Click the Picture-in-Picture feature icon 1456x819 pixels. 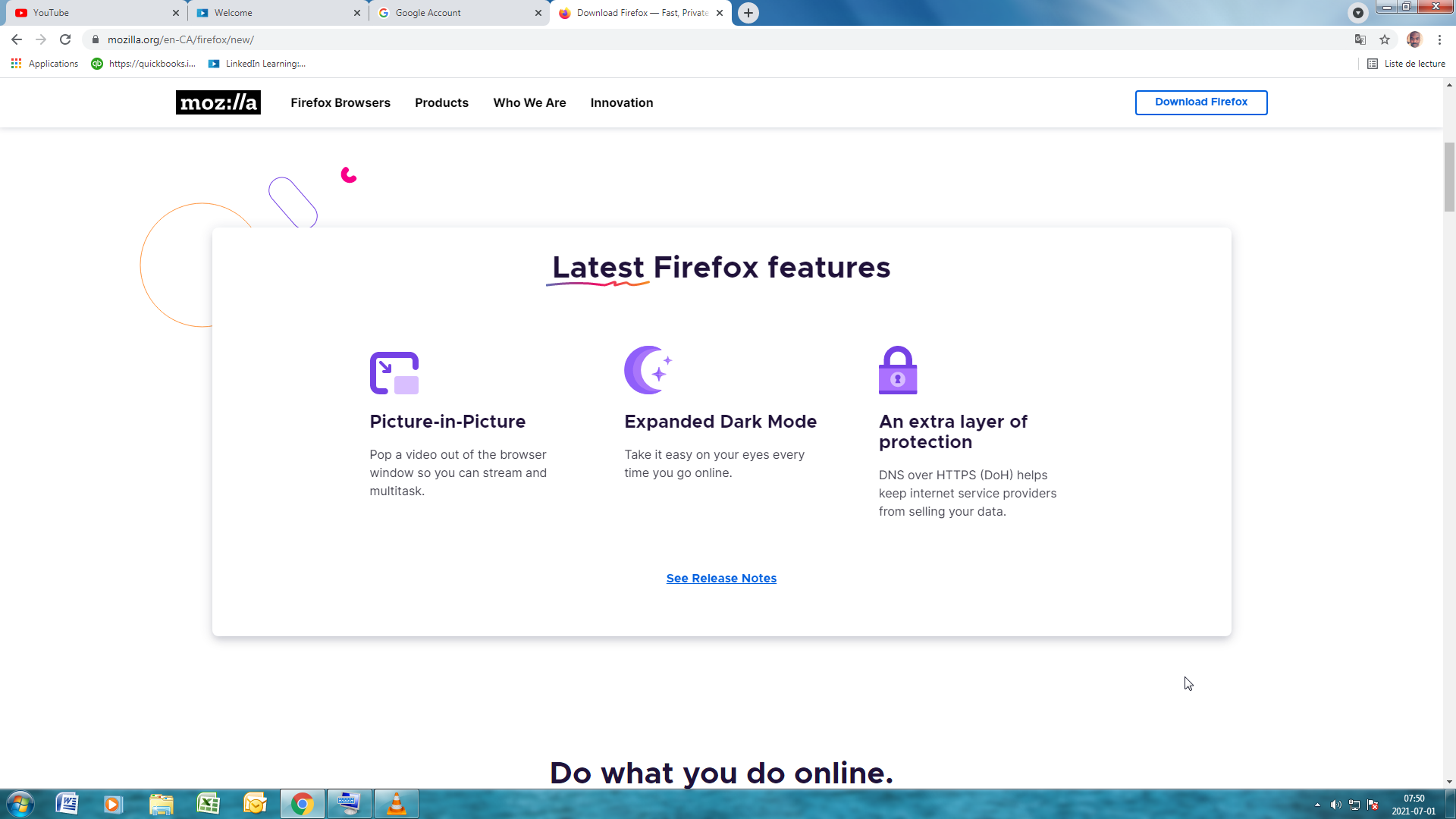point(394,372)
